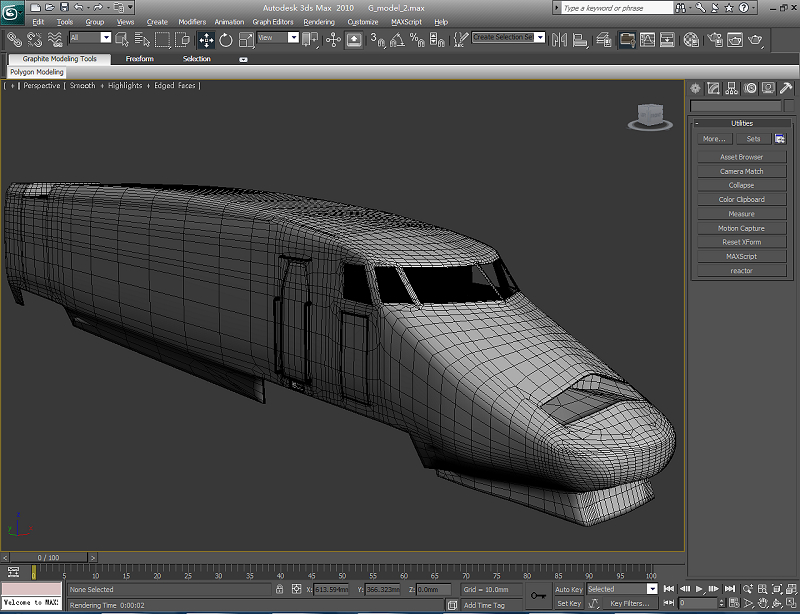Click the time slider showing 0 / 100
Image resolution: width=800 pixels, height=614 pixels.
(x=48, y=557)
